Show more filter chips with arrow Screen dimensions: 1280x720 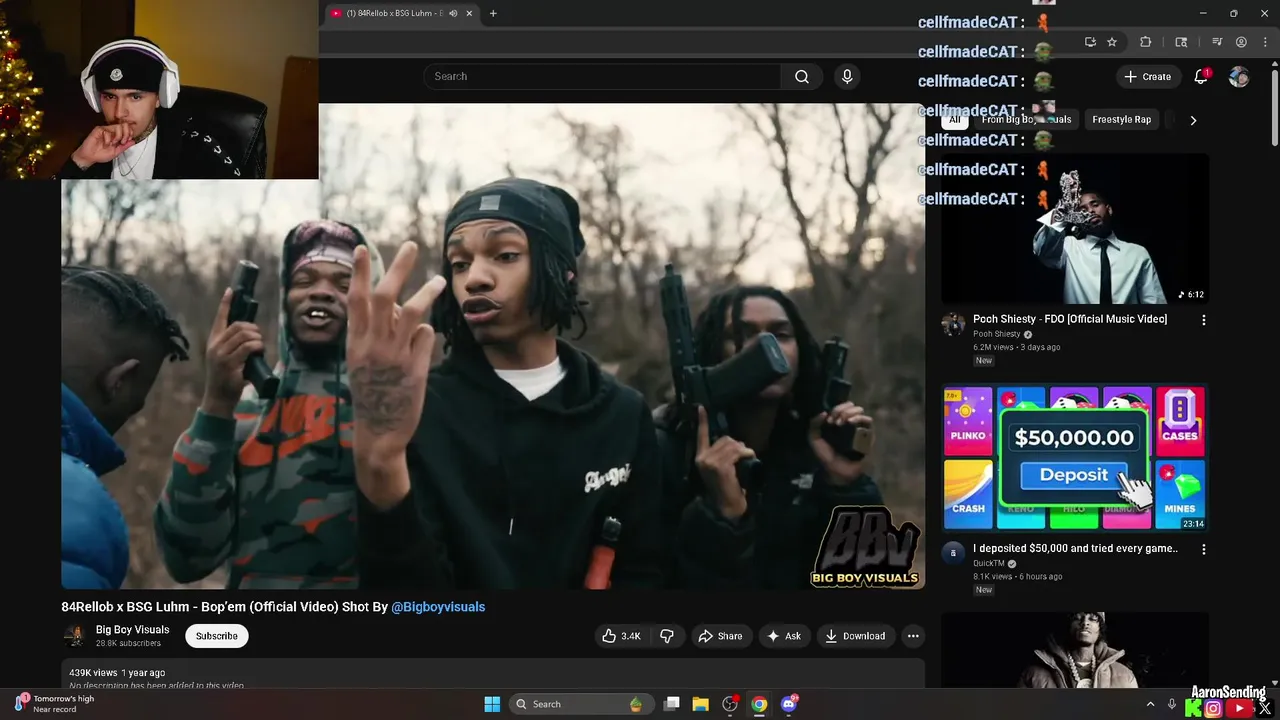tap(1192, 119)
